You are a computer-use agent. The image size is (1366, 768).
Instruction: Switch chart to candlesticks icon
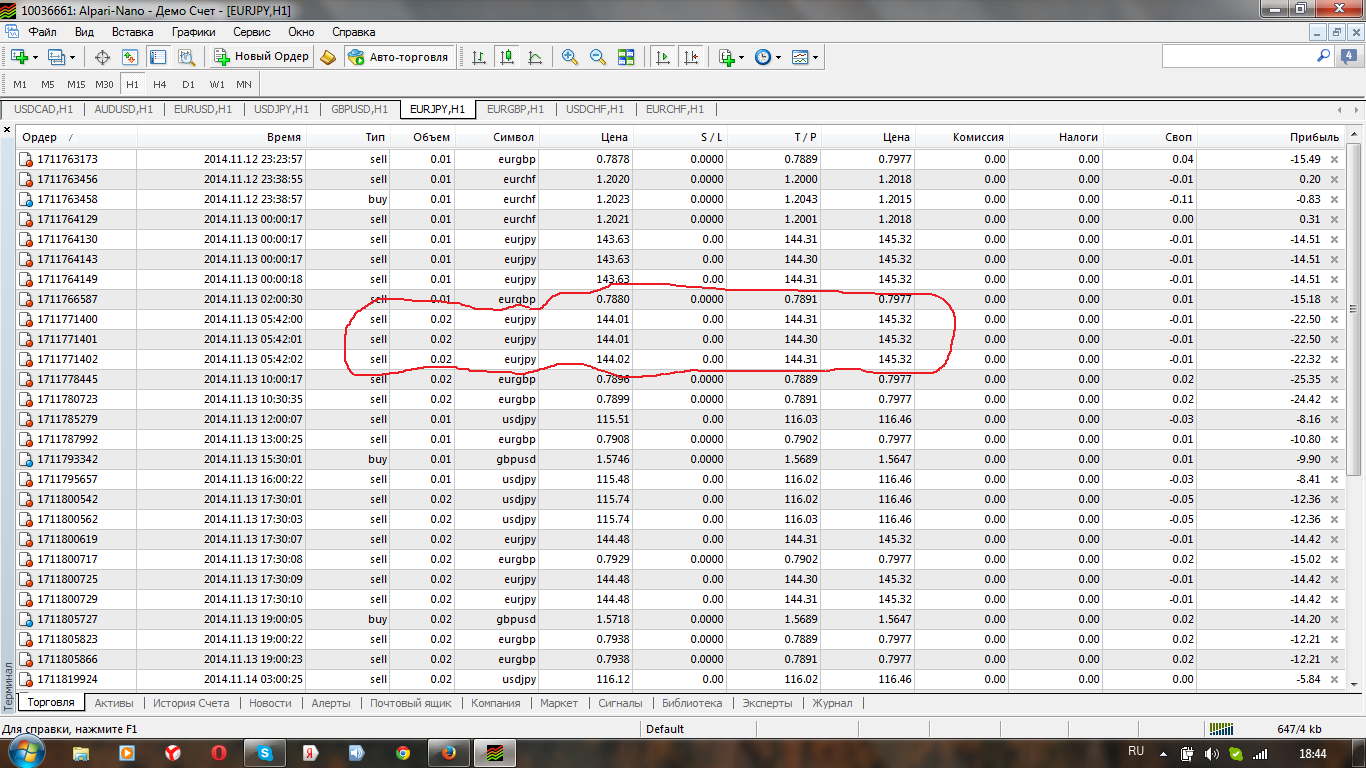point(507,57)
